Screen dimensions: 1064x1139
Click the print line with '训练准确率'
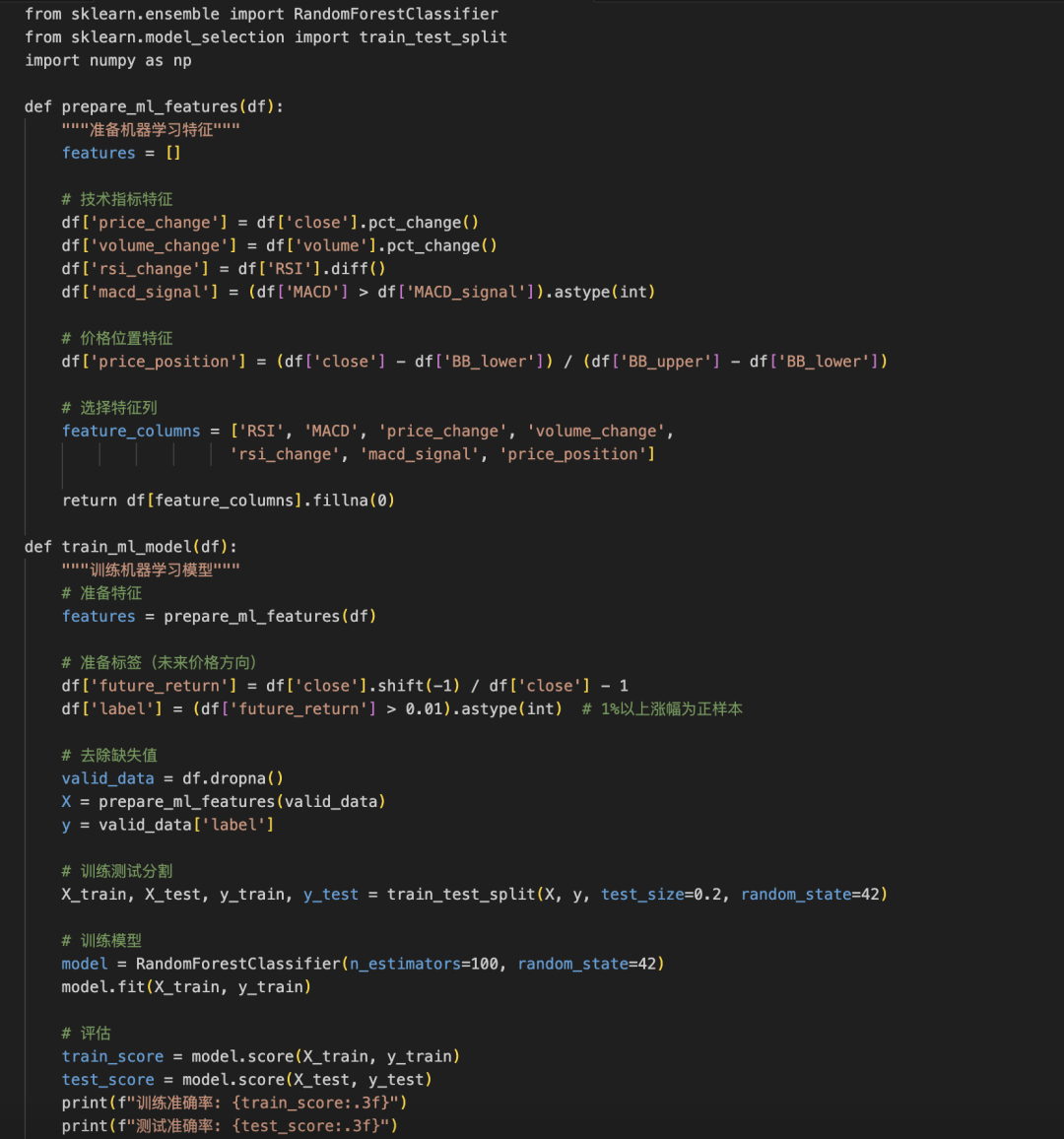pos(234,1103)
